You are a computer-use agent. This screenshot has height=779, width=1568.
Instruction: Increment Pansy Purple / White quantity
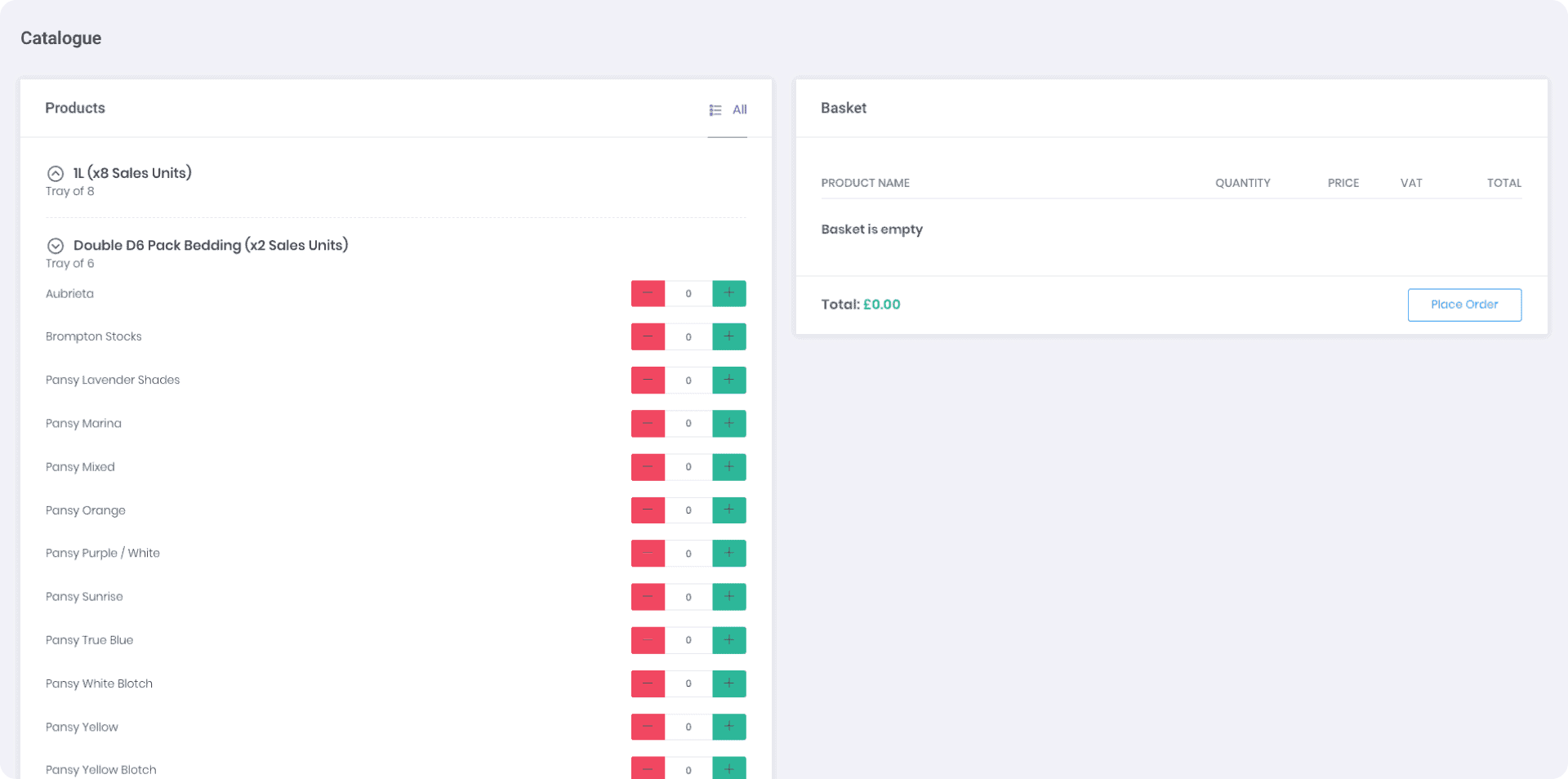[x=728, y=554]
